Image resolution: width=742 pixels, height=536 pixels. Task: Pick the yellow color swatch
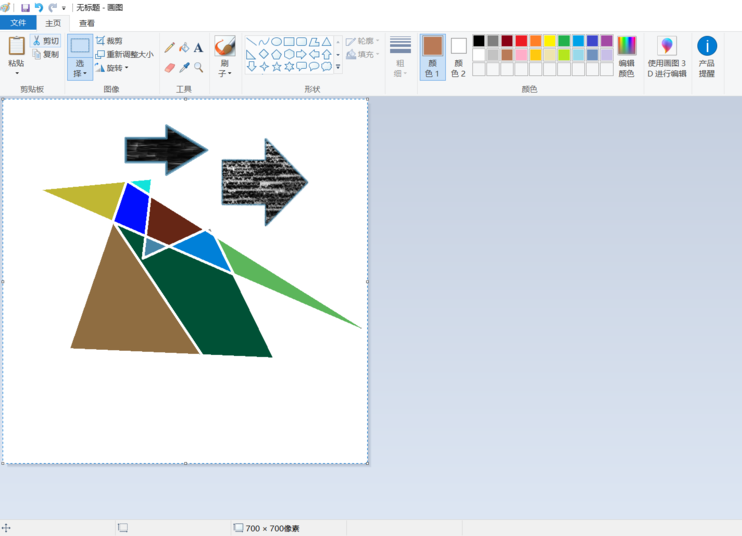550,41
